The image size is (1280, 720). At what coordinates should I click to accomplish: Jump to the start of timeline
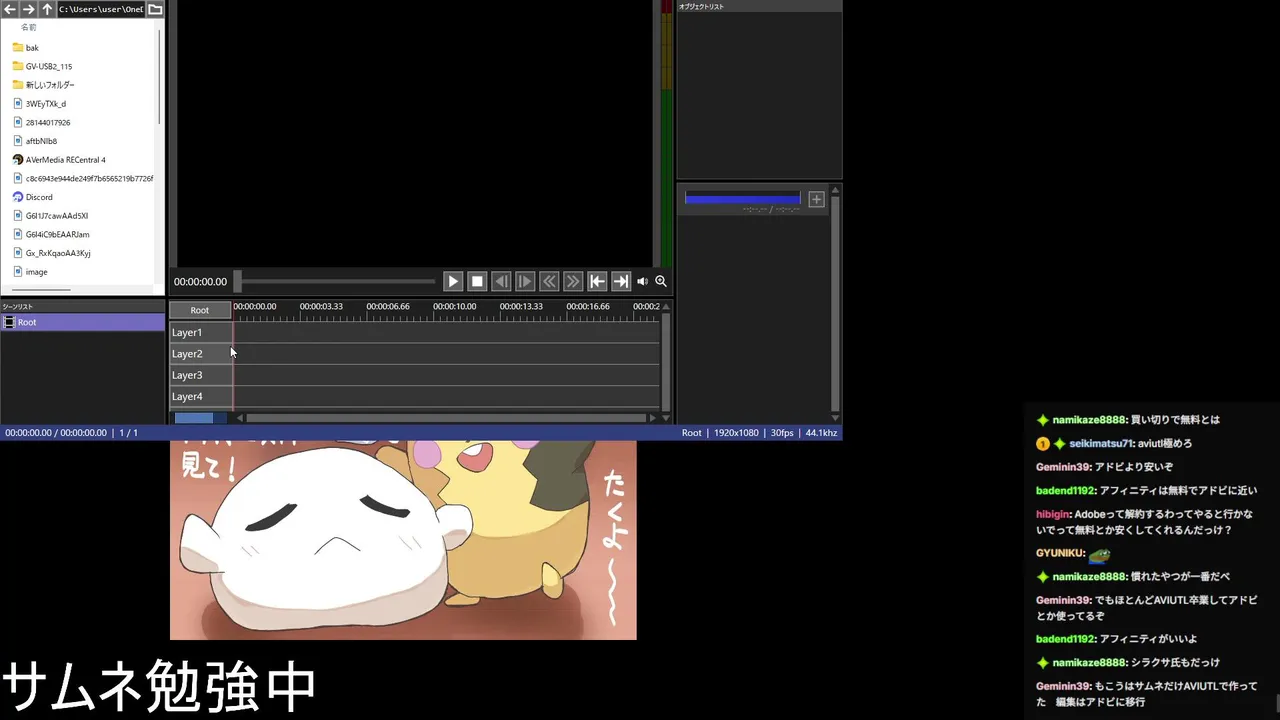[597, 282]
